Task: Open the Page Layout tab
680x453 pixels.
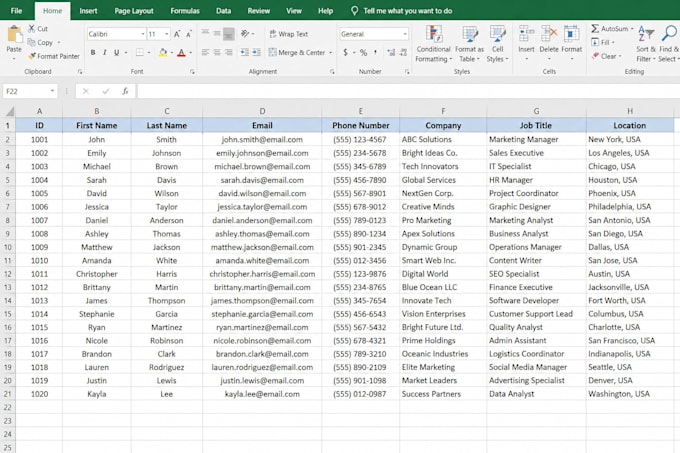Action: pos(134,11)
